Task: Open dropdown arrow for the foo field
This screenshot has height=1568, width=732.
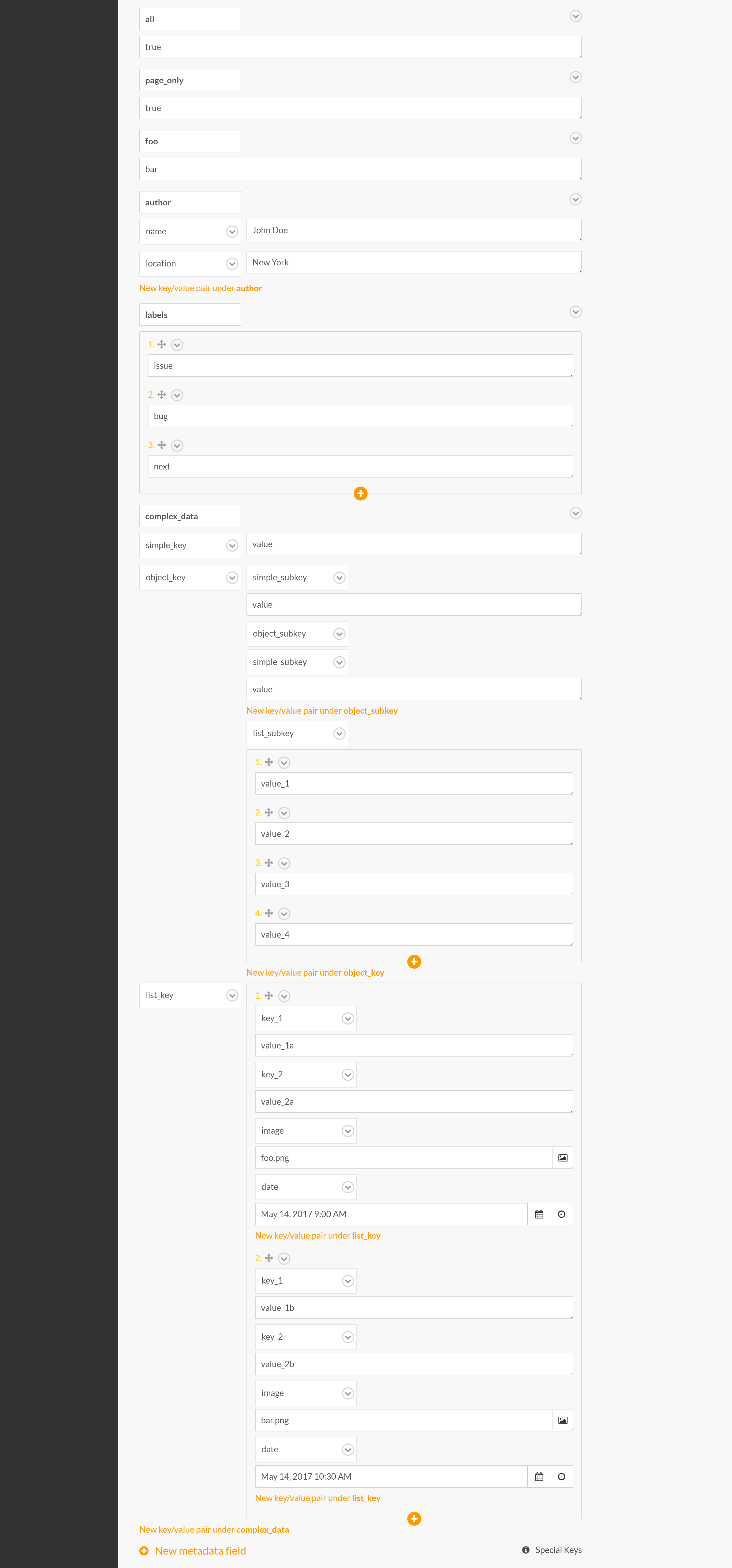Action: (x=575, y=139)
